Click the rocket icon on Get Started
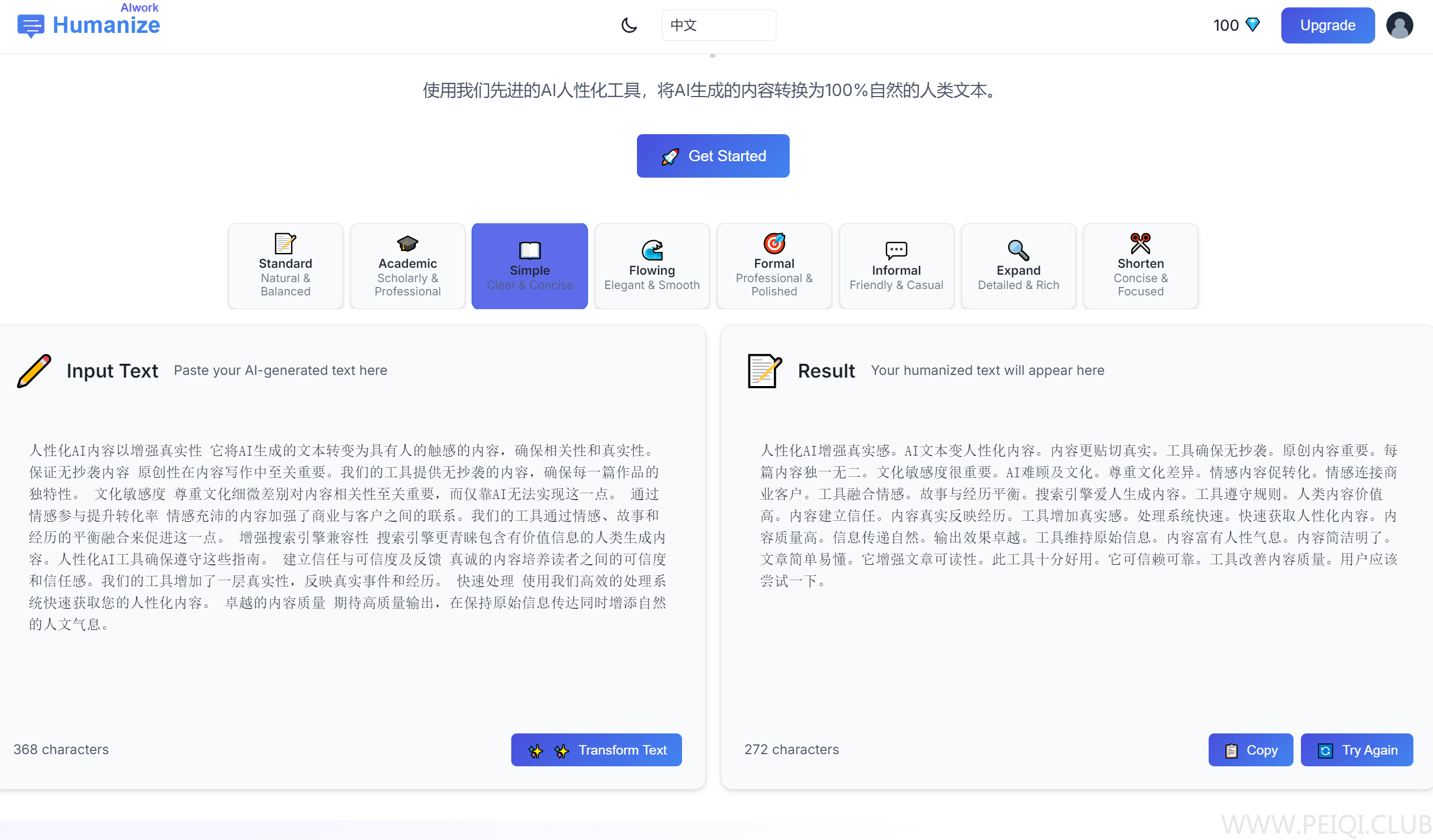This screenshot has height=840, width=1433. [670, 156]
